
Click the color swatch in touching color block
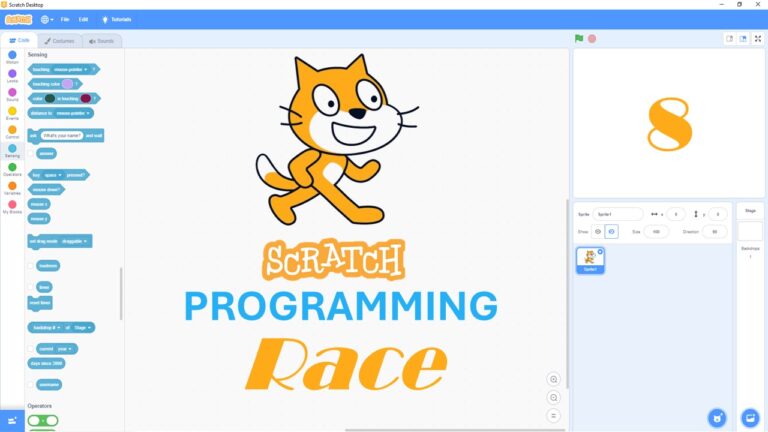tap(67, 84)
